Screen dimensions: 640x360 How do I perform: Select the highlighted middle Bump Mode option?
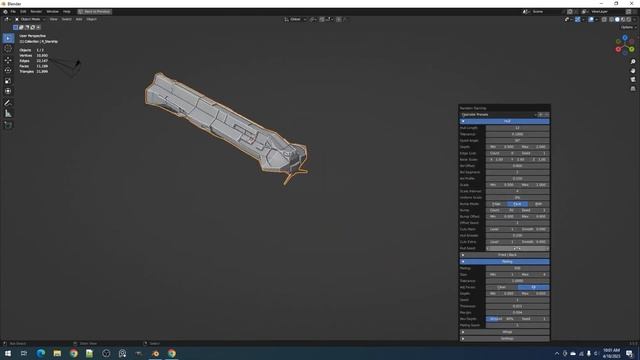tap(517, 204)
